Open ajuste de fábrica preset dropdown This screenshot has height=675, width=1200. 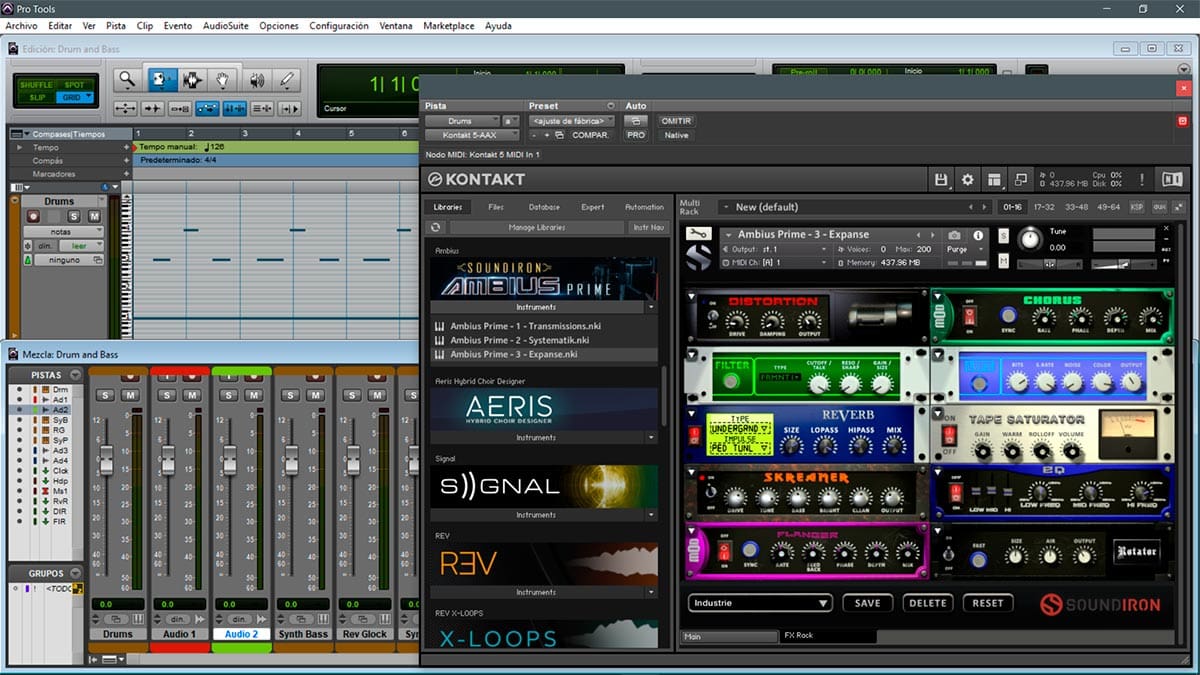pyautogui.click(x=571, y=121)
